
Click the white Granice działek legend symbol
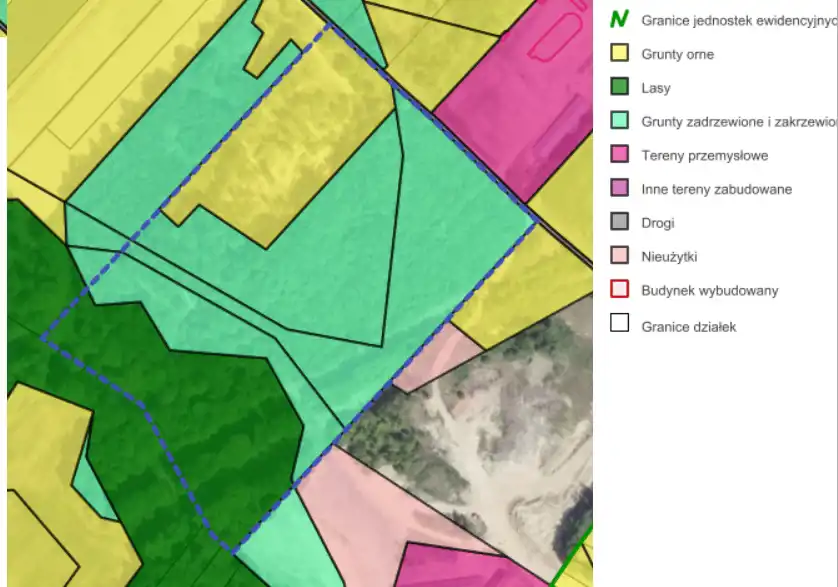(620, 324)
